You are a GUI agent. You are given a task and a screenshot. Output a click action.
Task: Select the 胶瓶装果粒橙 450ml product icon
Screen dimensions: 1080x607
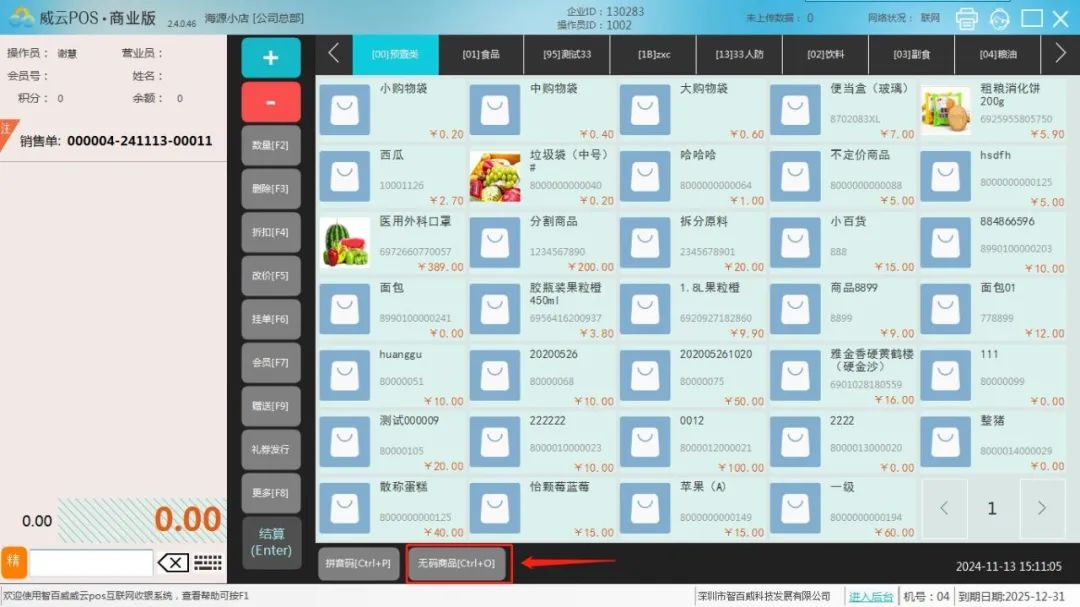[x=495, y=309]
